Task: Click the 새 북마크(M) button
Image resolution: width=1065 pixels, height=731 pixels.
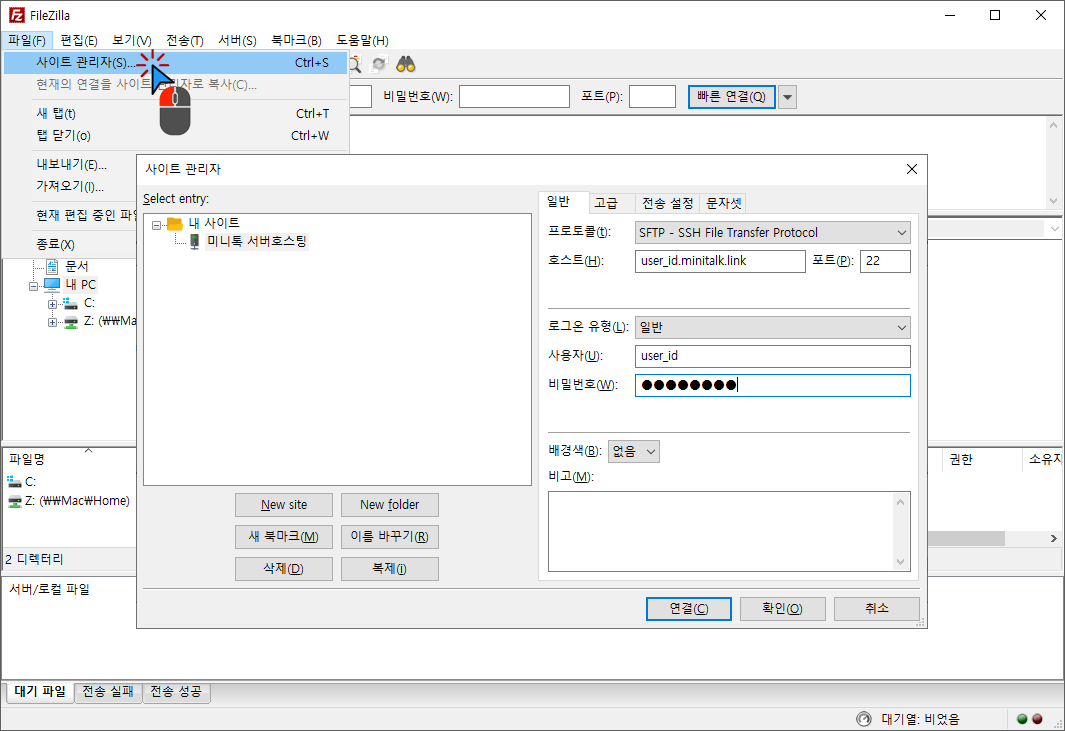Action: click(x=284, y=537)
